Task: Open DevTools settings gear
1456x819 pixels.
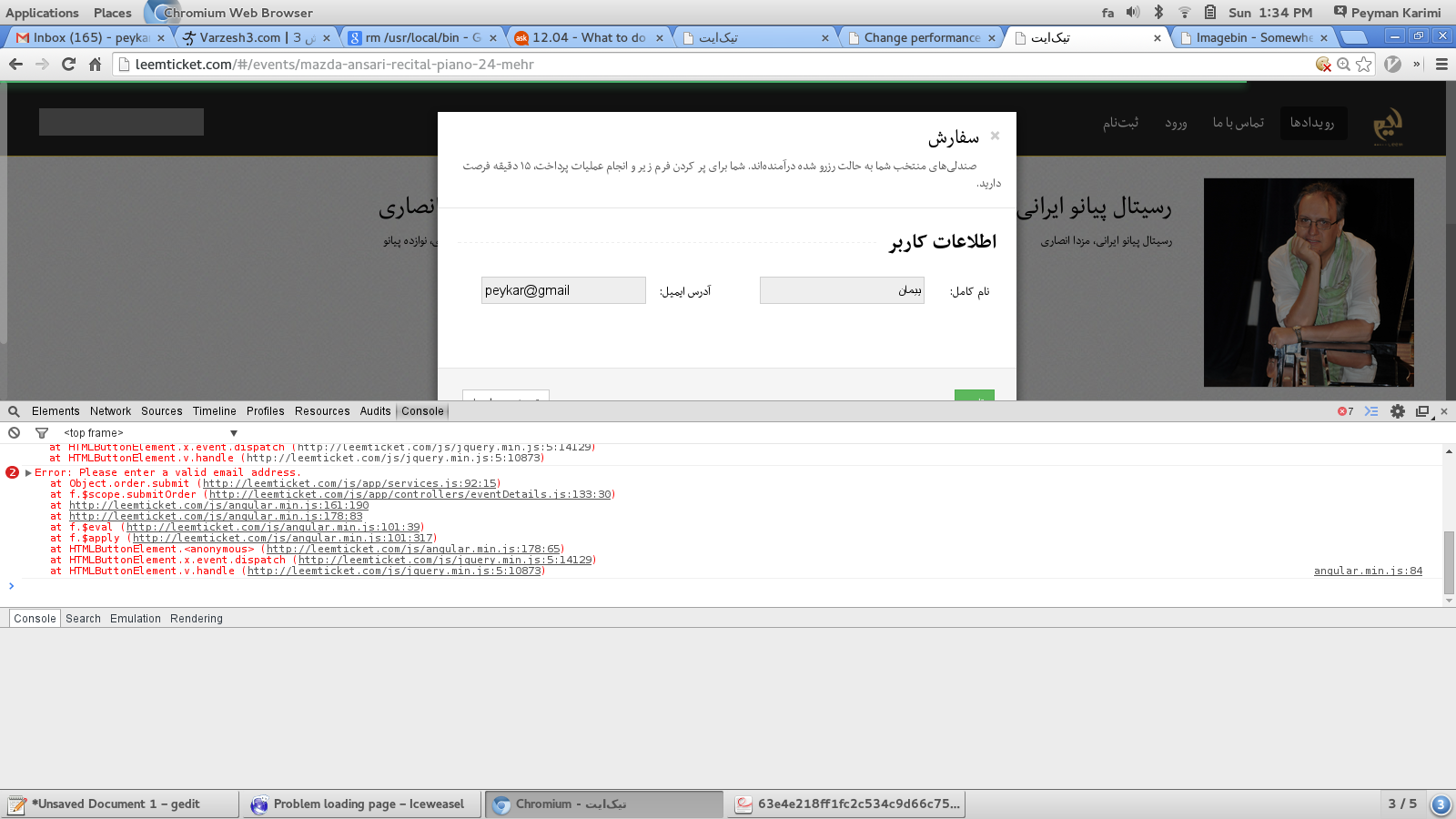Action: click(1398, 411)
